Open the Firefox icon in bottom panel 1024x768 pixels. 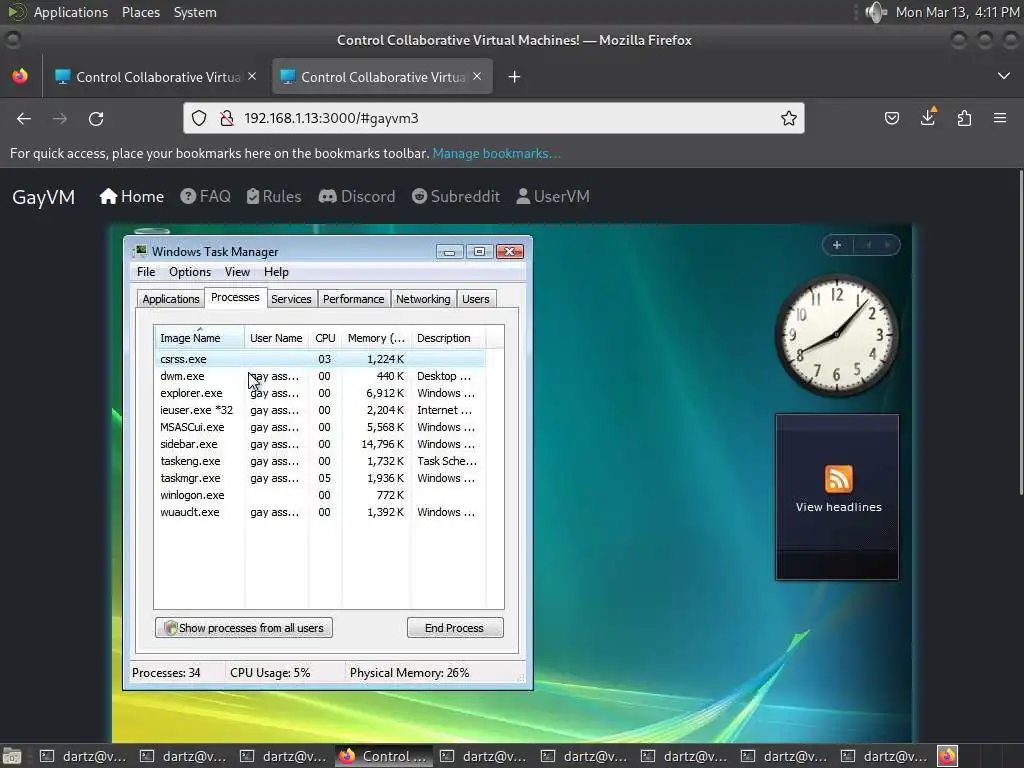(x=948, y=756)
